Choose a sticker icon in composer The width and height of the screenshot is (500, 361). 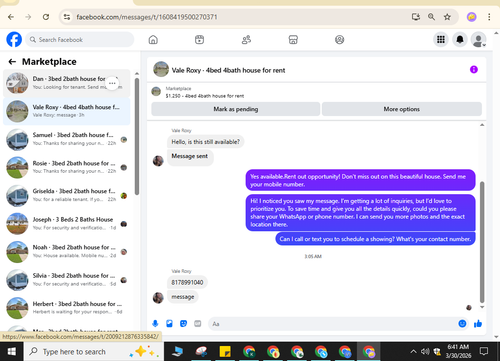(x=183, y=323)
